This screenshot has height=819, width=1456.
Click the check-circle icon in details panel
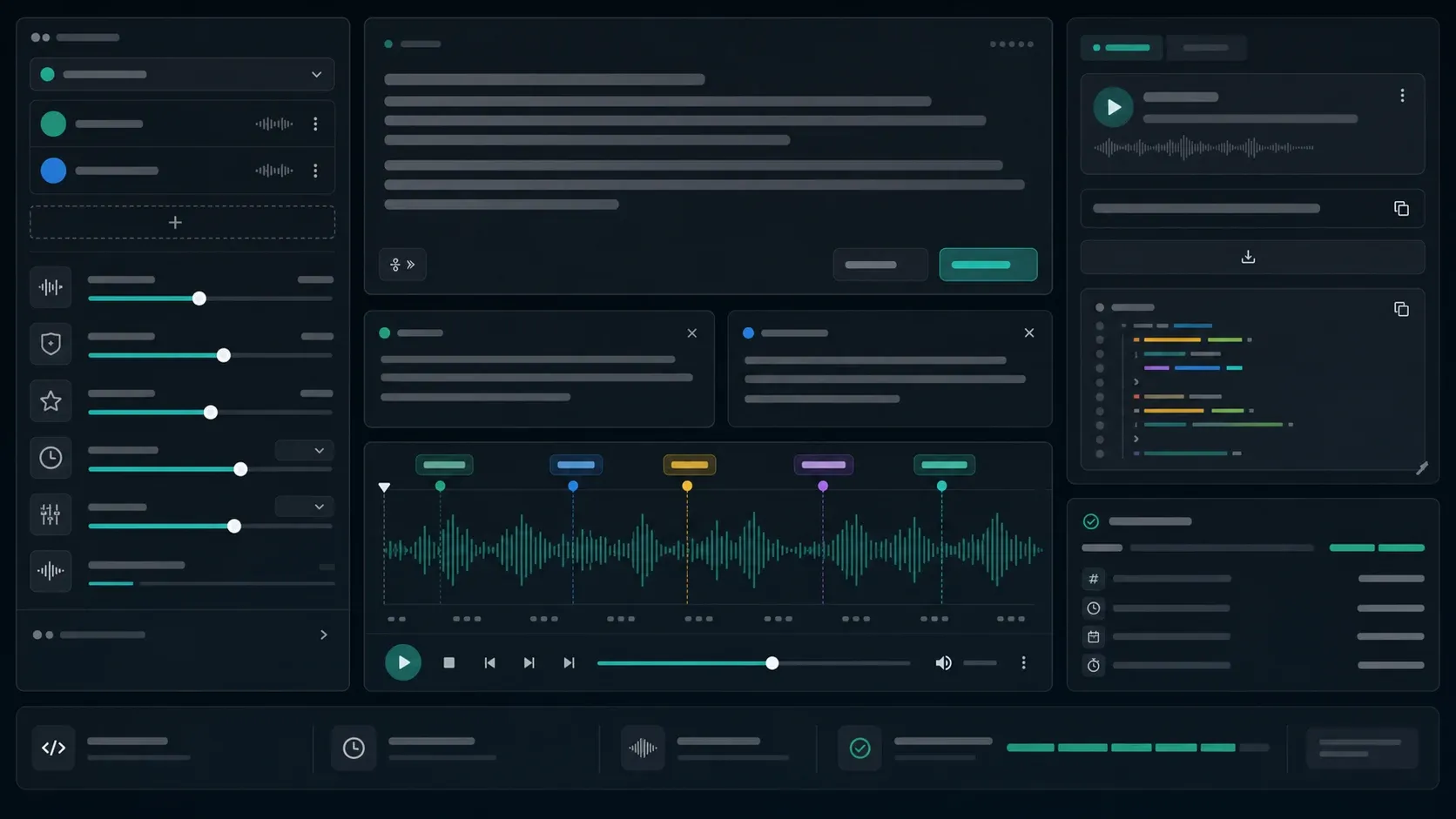pos(1091,521)
